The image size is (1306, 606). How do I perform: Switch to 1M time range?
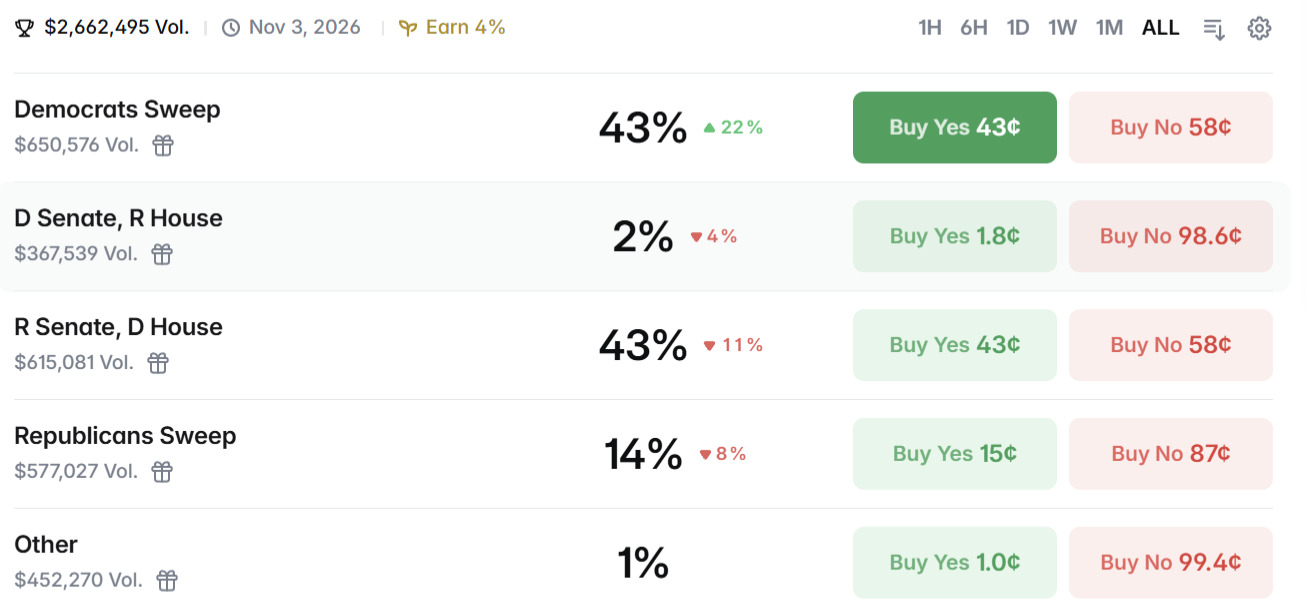pyautogui.click(x=1109, y=28)
